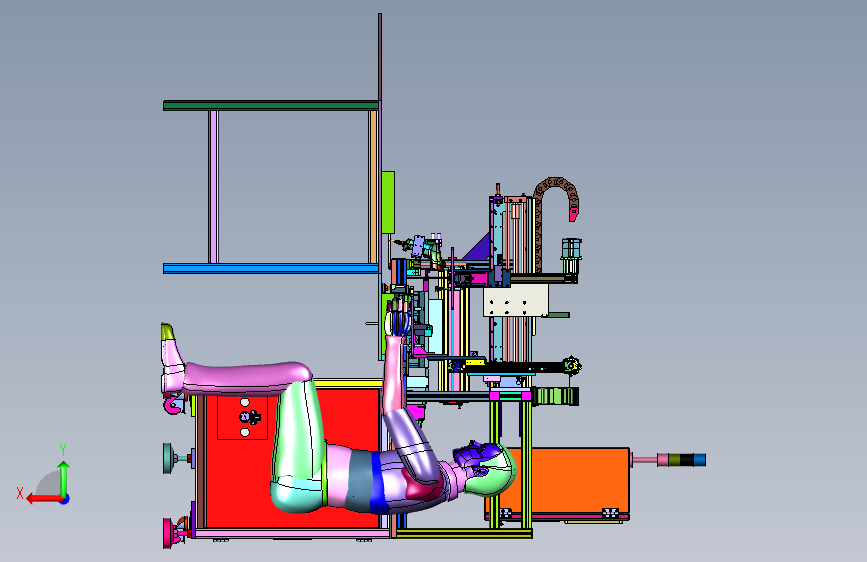Click the blue origin ball of the triad
The image size is (867, 562).
pyautogui.click(x=65, y=499)
